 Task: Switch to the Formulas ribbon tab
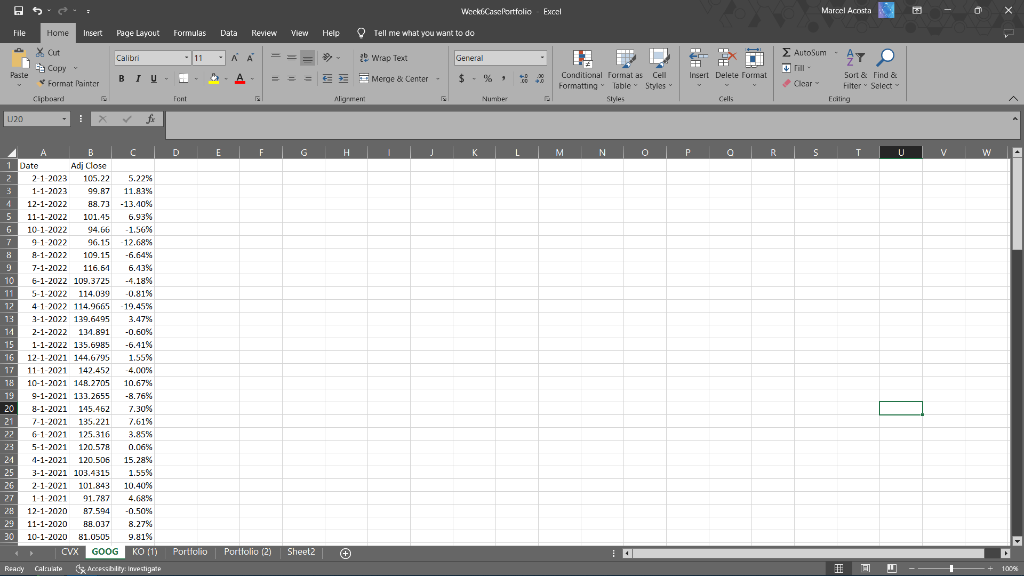(189, 33)
